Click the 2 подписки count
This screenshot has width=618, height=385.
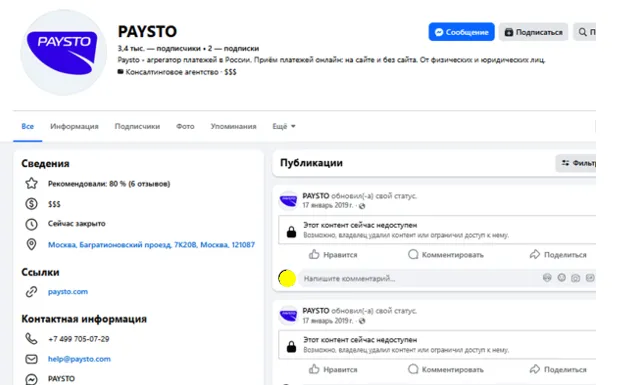[x=233, y=48]
